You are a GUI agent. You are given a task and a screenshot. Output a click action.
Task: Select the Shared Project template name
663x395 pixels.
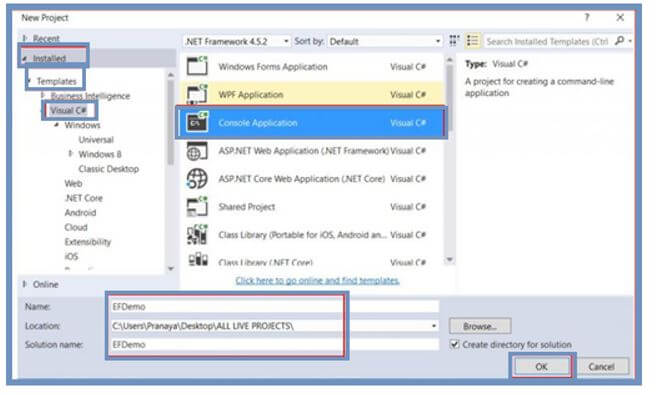pyautogui.click(x=247, y=207)
